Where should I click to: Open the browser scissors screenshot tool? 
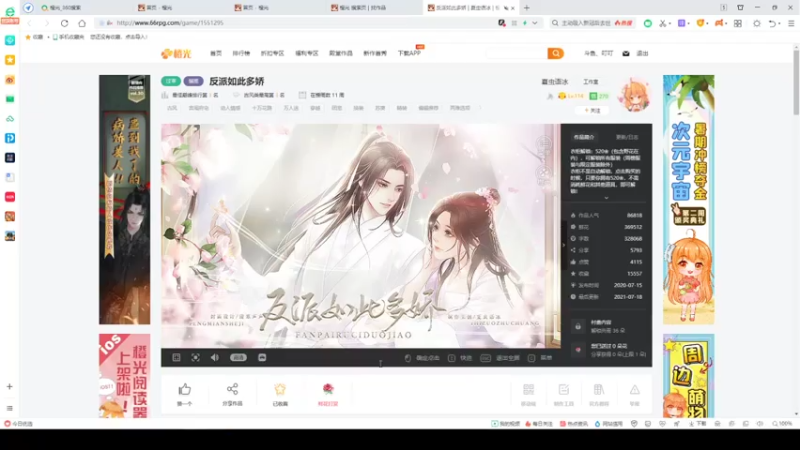(x=662, y=23)
